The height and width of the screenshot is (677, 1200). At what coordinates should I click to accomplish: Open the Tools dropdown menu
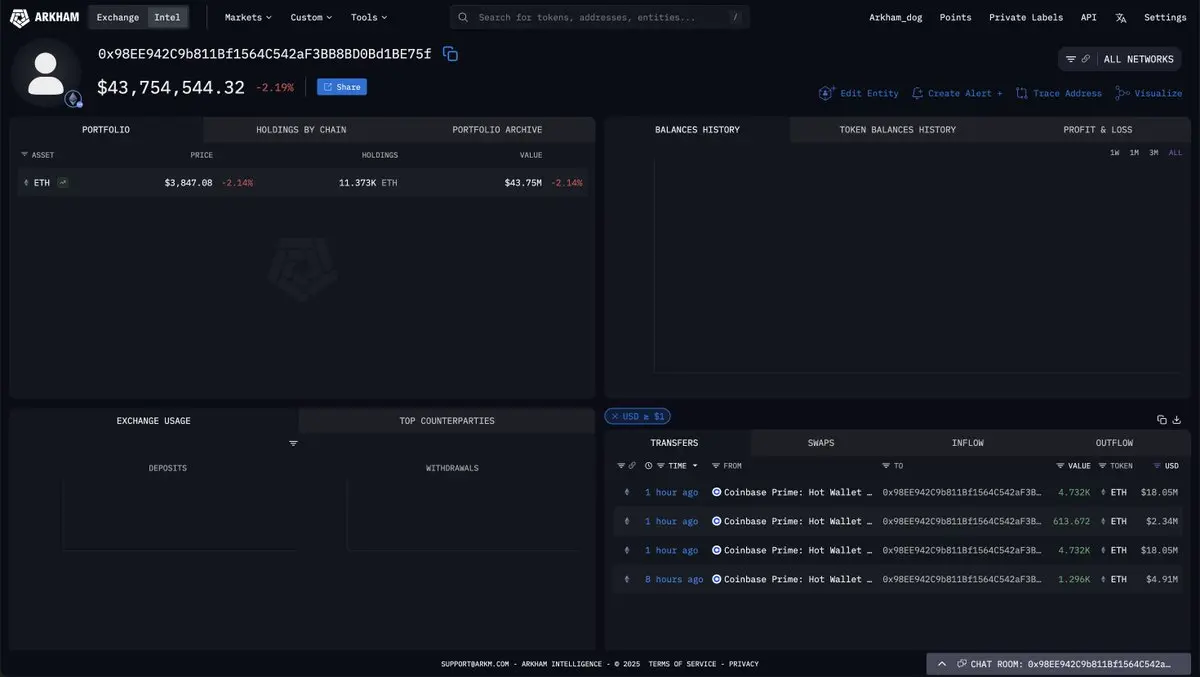[369, 17]
